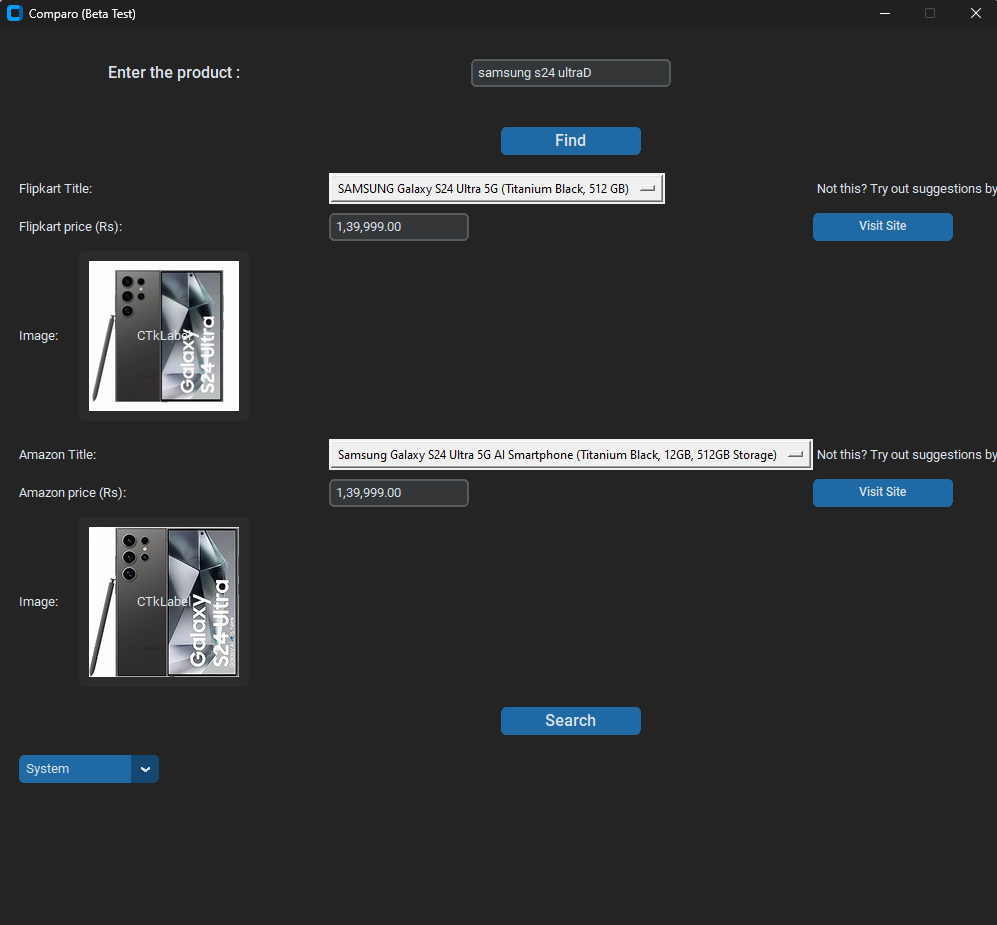Click the Amazon dropdown indicator icon

[x=795, y=455]
